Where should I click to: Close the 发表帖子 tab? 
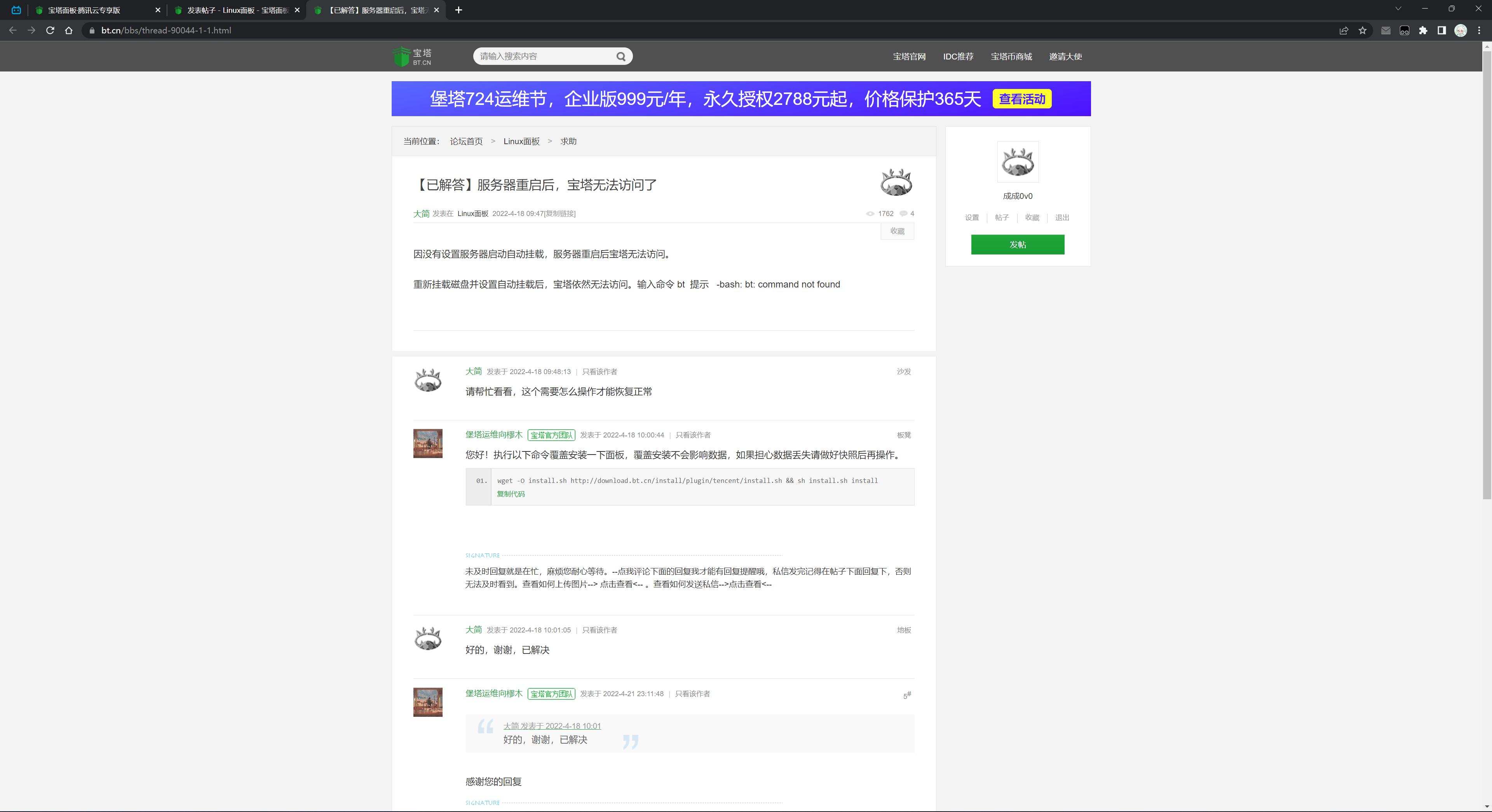coord(297,10)
